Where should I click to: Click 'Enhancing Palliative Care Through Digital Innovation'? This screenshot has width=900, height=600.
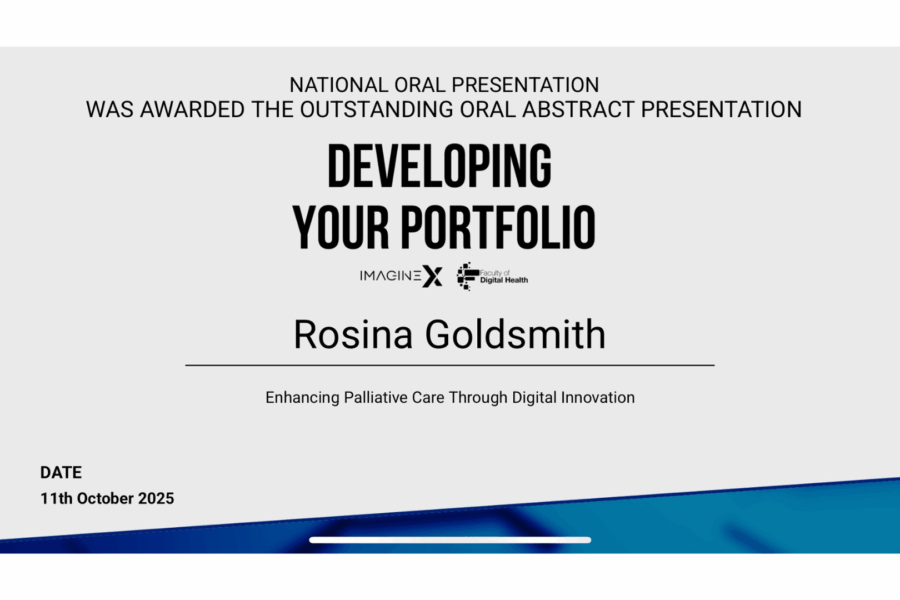click(x=449, y=397)
